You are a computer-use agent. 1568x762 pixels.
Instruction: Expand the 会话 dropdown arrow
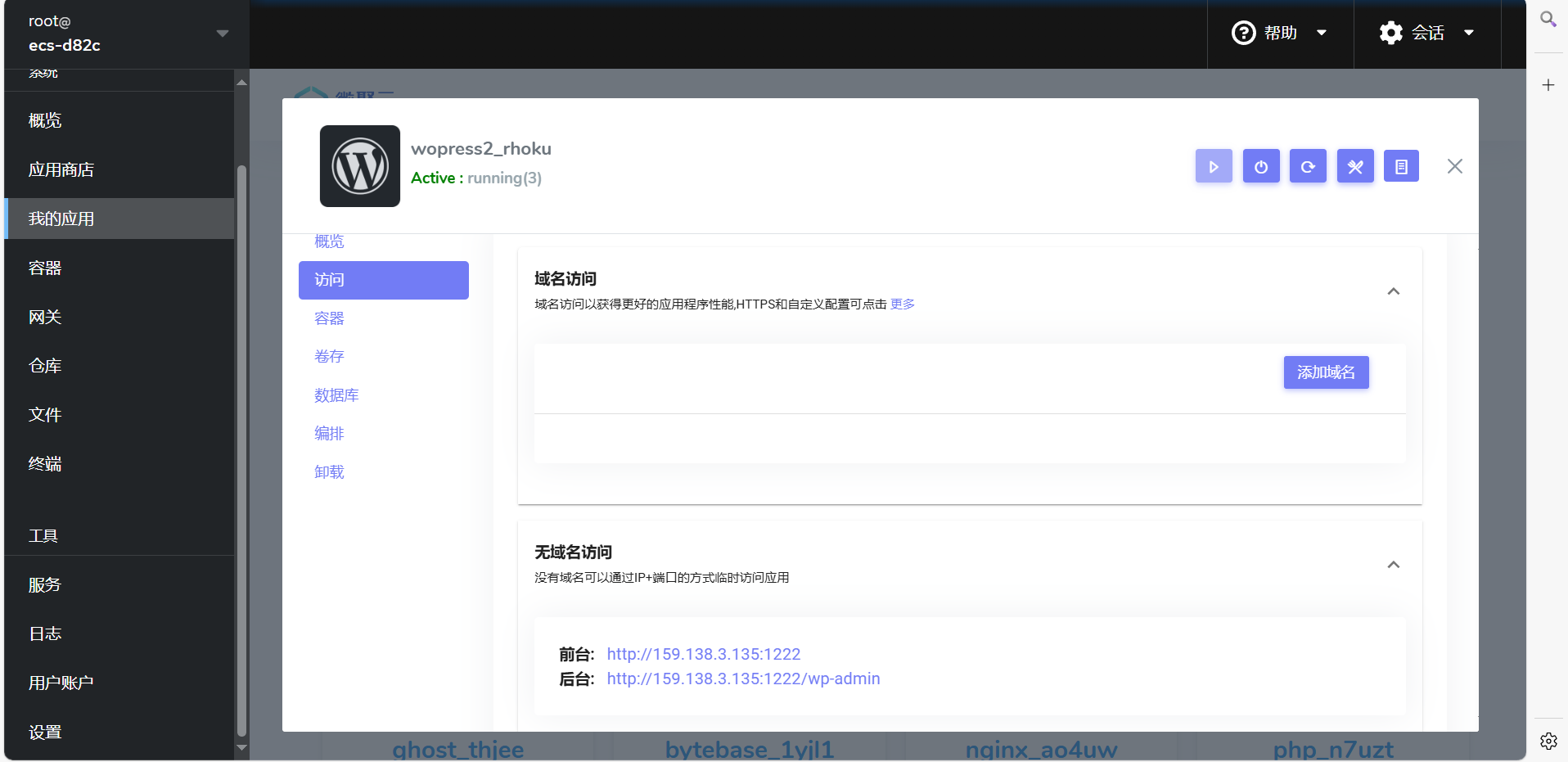(1468, 33)
